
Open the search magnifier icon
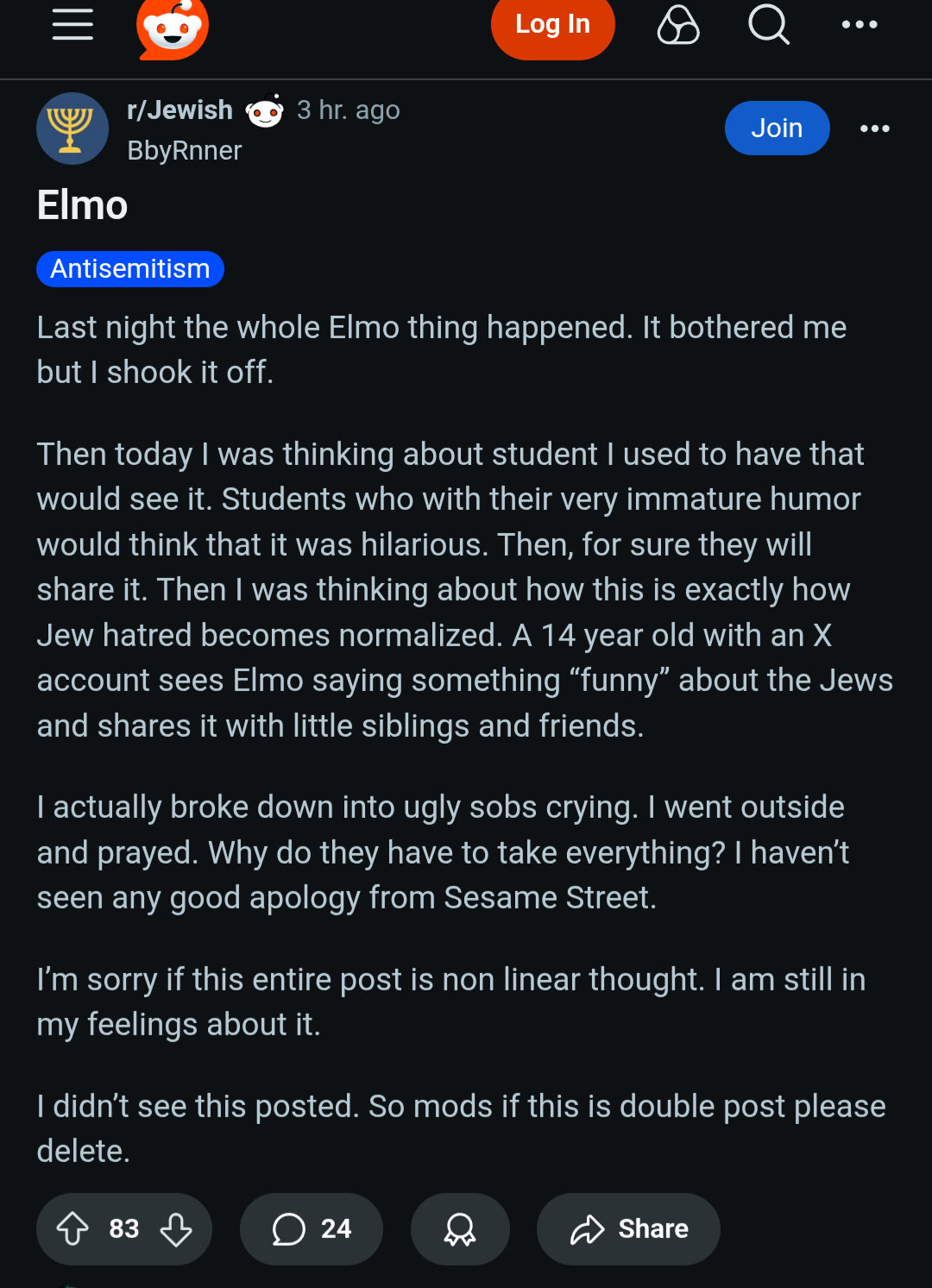tap(768, 24)
